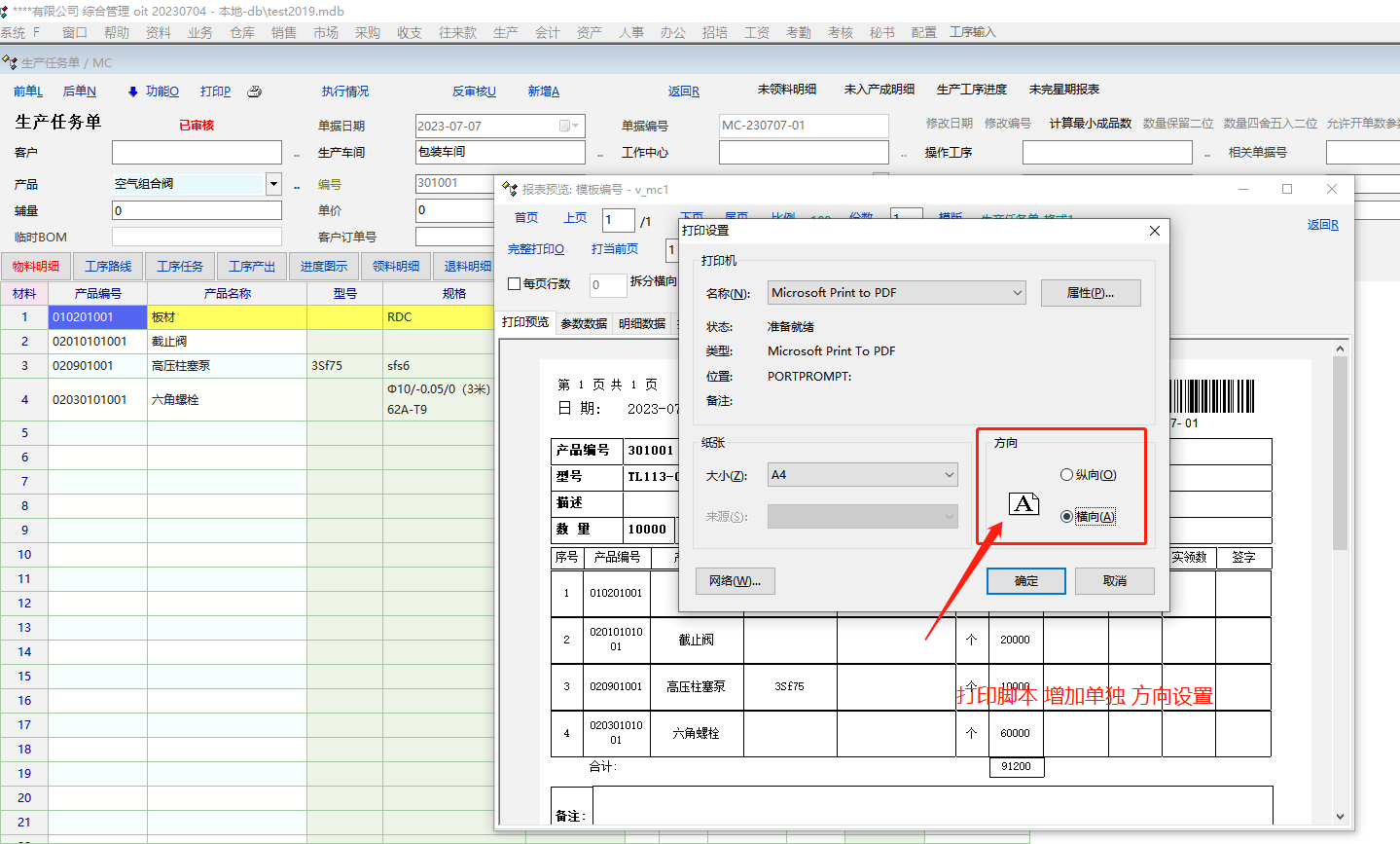Open printer 属性 settings button
The width and height of the screenshot is (1400, 844).
click(1090, 293)
